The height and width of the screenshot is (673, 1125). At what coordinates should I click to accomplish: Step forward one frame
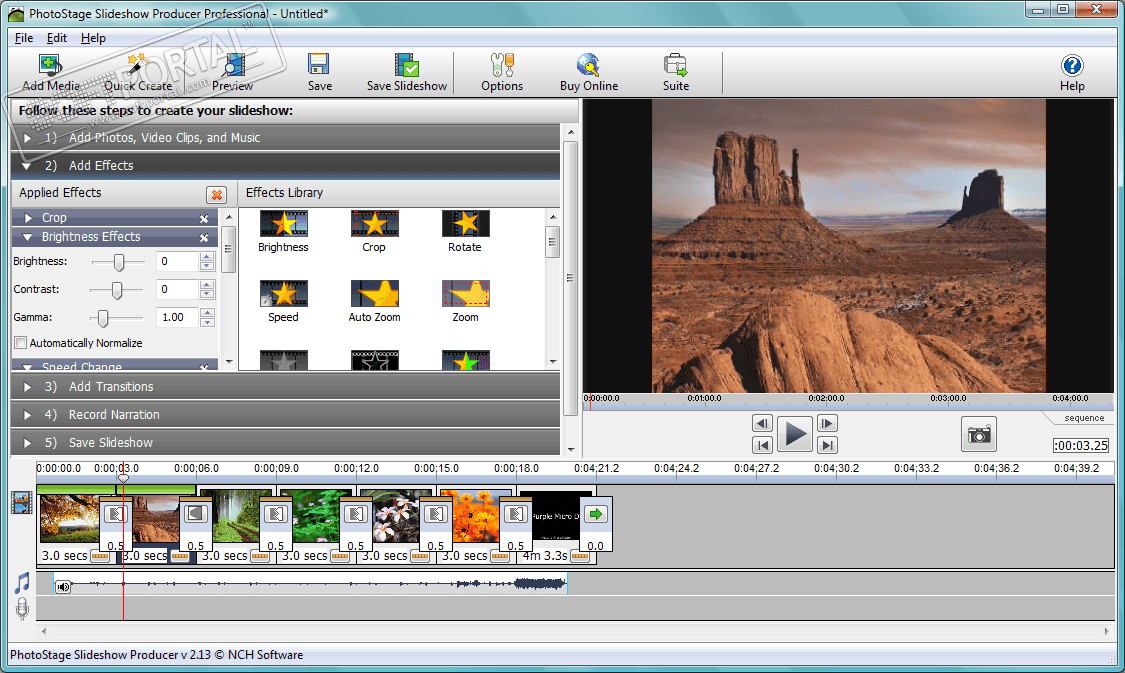pos(827,423)
